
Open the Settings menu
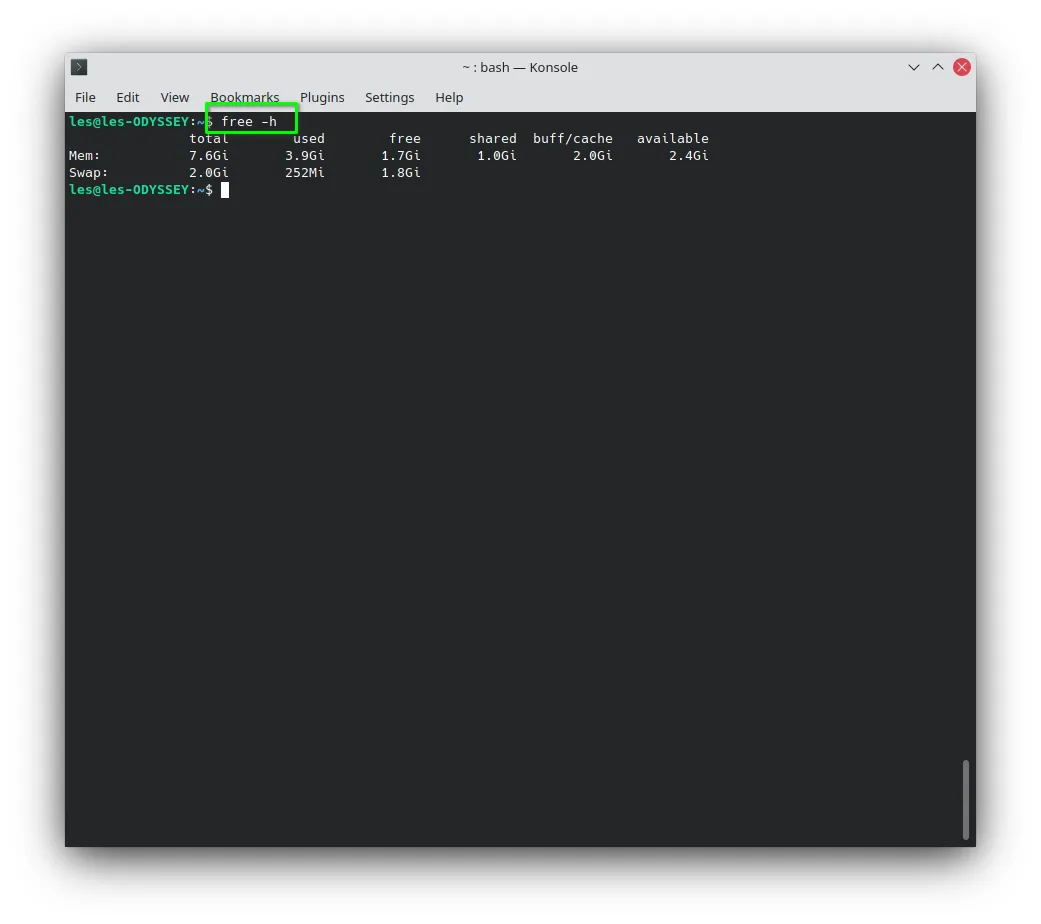click(x=389, y=98)
